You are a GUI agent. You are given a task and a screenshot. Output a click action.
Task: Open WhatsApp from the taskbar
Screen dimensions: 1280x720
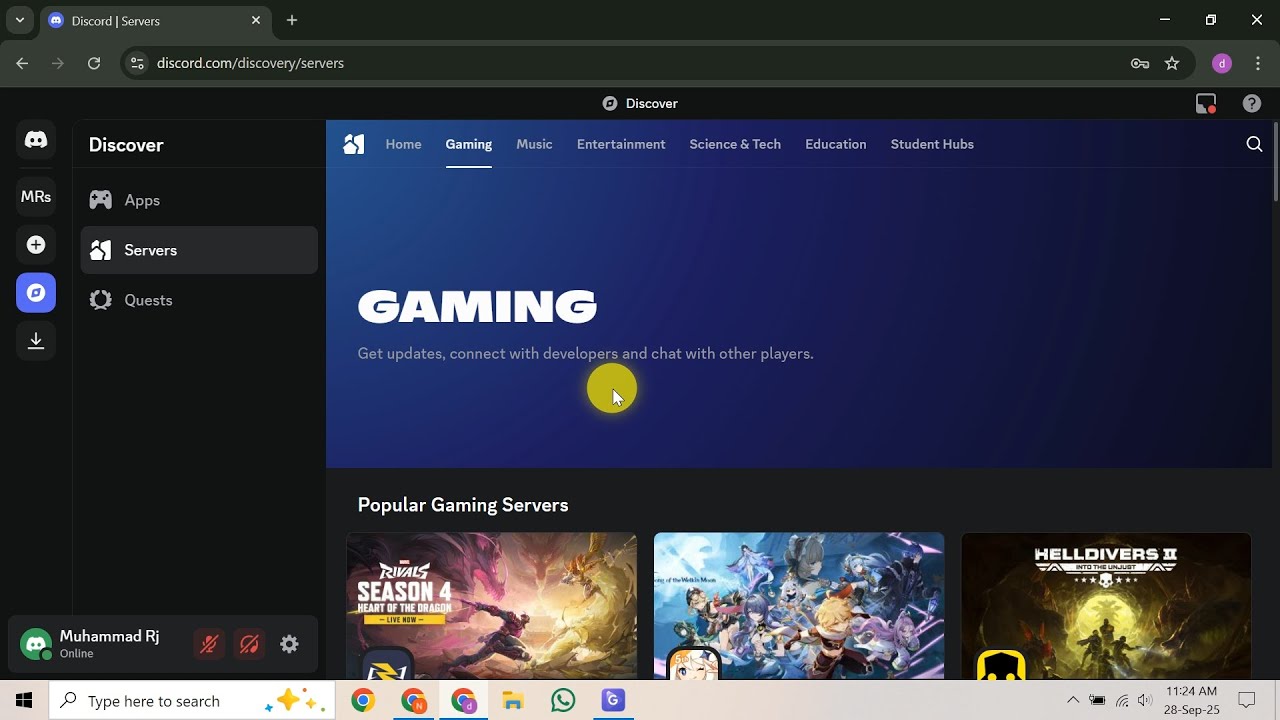pyautogui.click(x=563, y=701)
